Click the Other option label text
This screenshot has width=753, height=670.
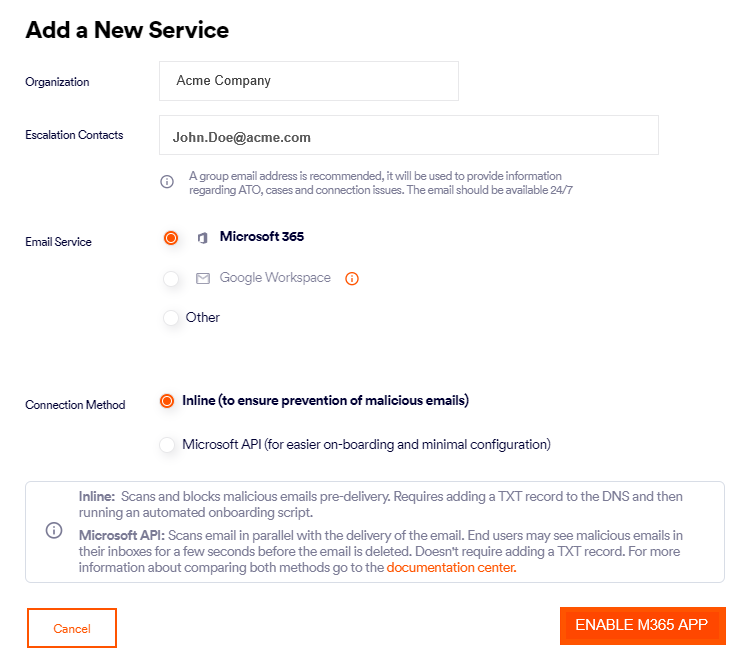tap(203, 318)
